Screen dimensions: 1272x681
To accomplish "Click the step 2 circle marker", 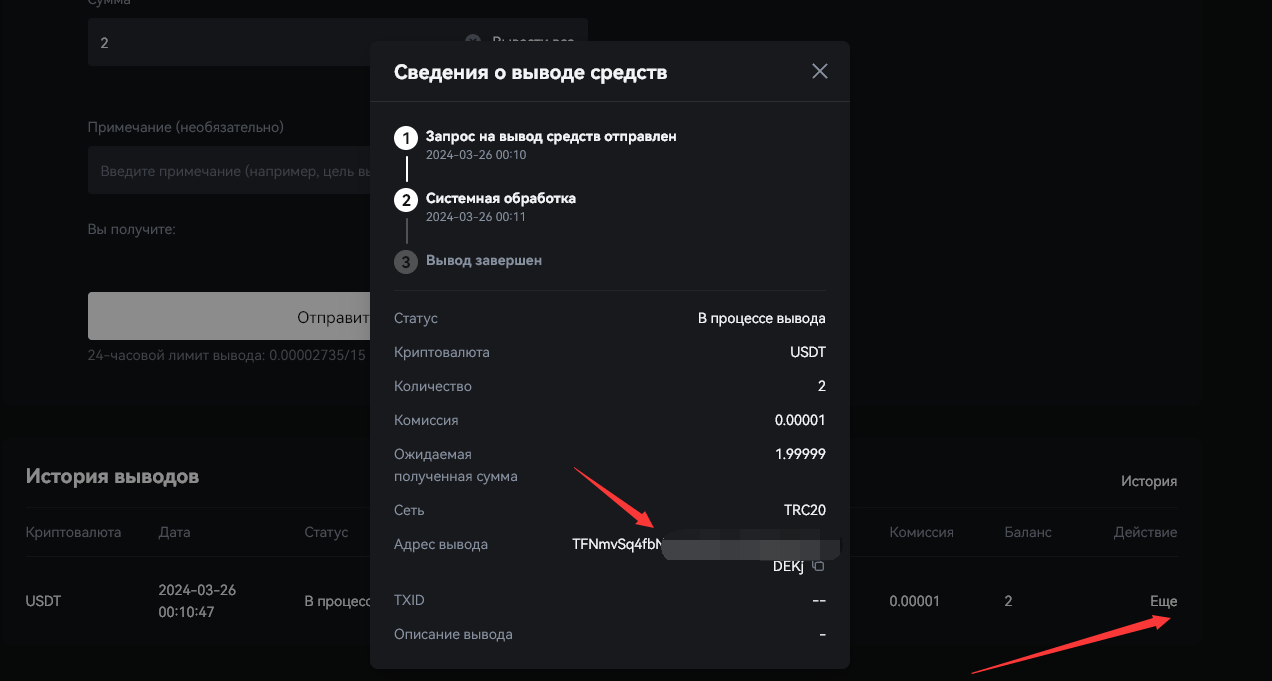I will pos(405,200).
